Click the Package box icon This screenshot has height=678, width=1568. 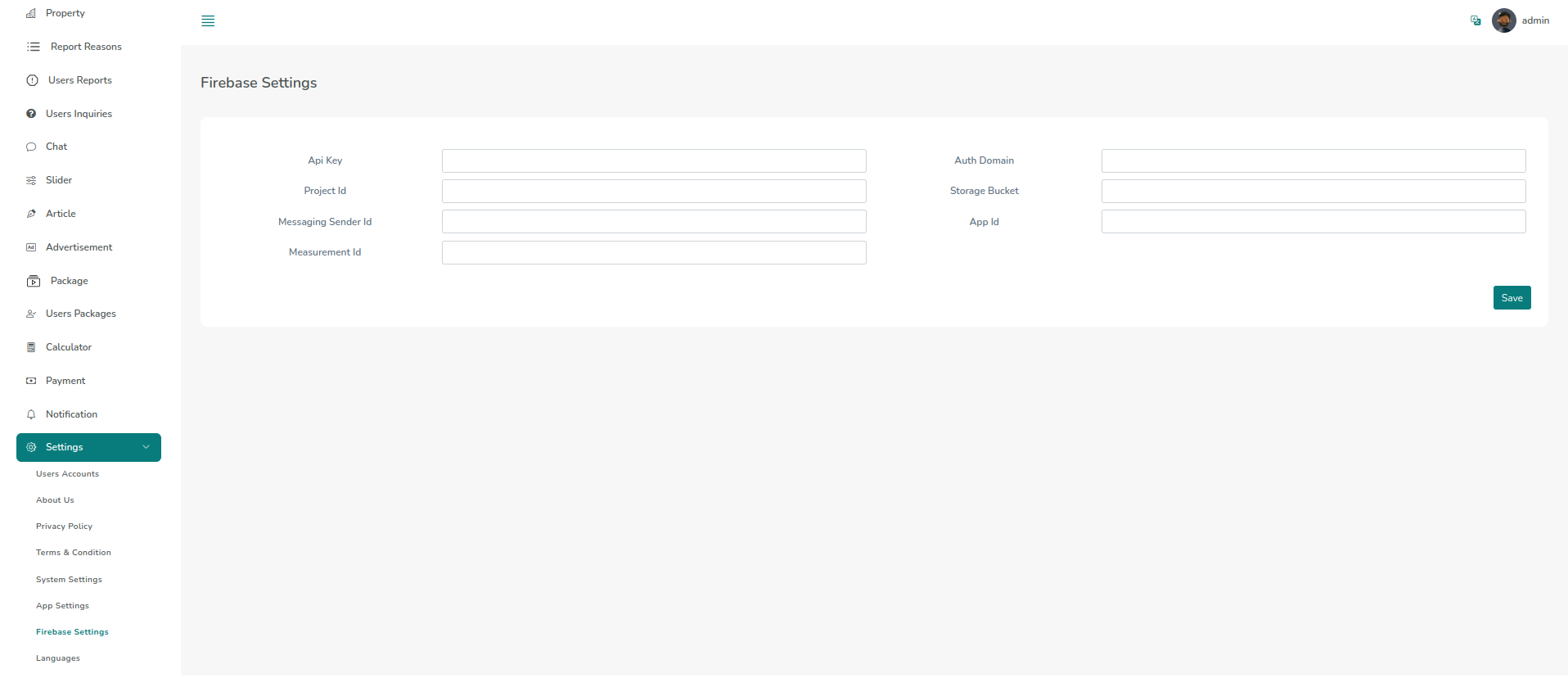click(x=34, y=281)
